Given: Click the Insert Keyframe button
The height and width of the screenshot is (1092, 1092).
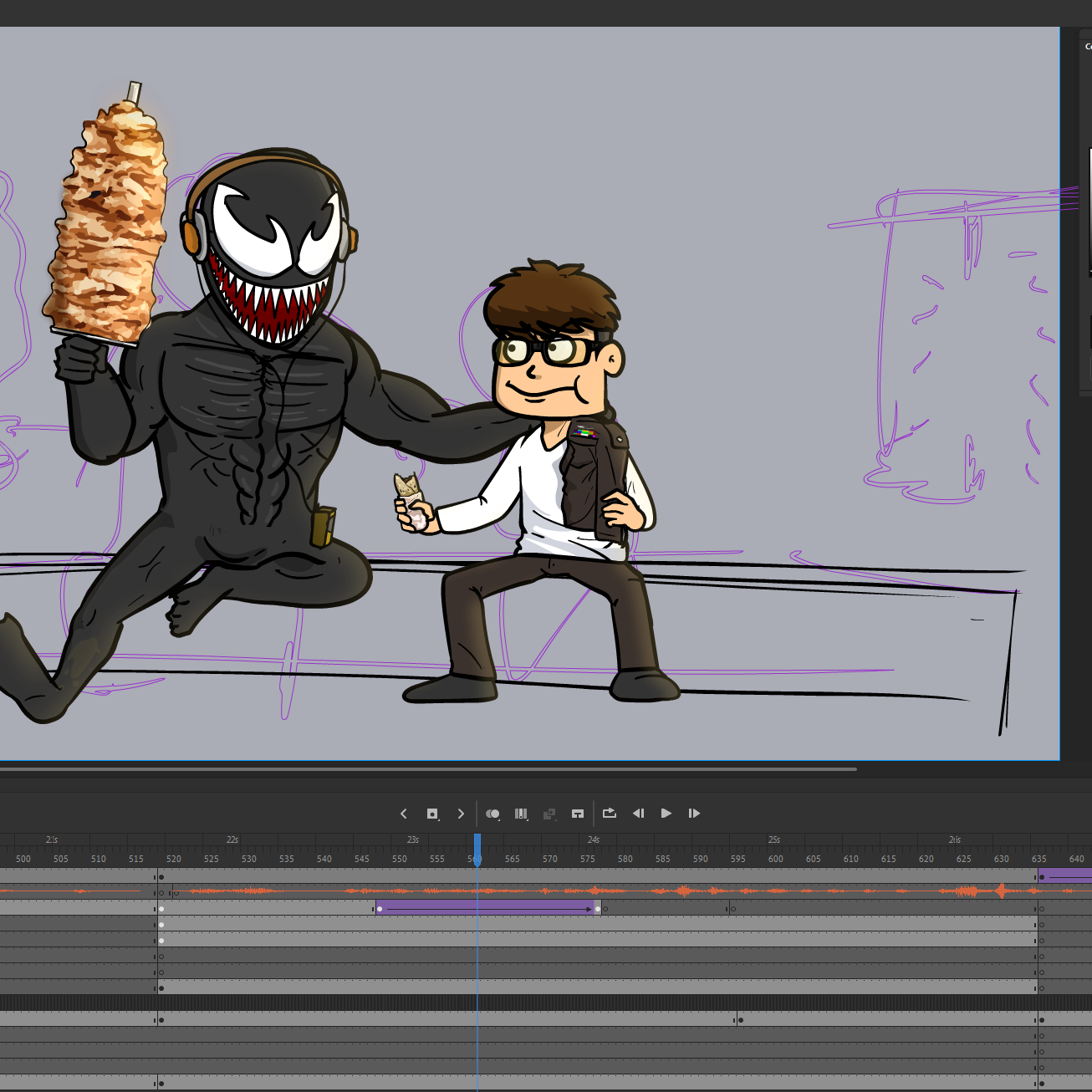Looking at the screenshot, I should pos(432,814).
